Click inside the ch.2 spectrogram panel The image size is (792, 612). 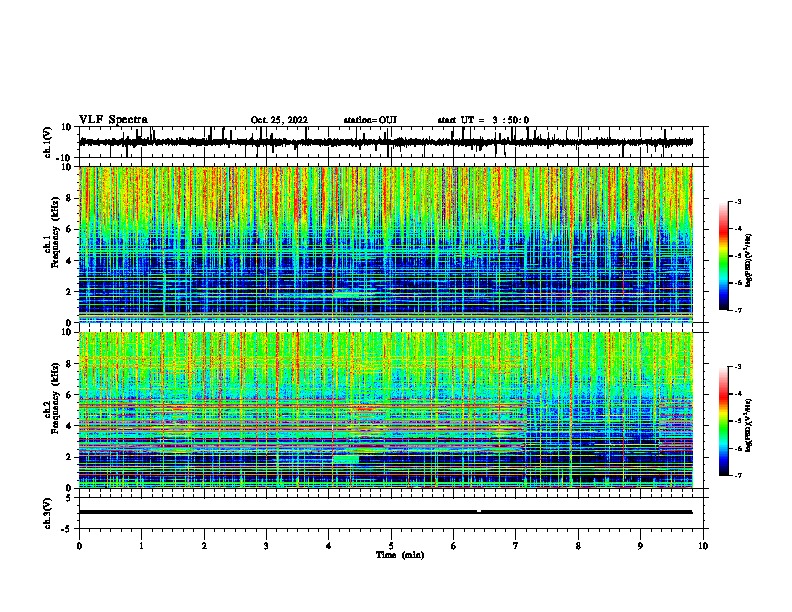[386, 410]
